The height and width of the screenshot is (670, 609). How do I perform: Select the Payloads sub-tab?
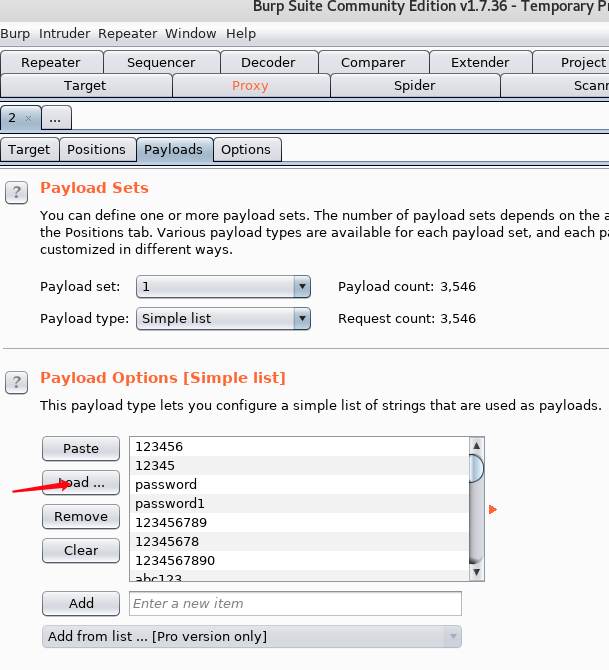pos(174,150)
